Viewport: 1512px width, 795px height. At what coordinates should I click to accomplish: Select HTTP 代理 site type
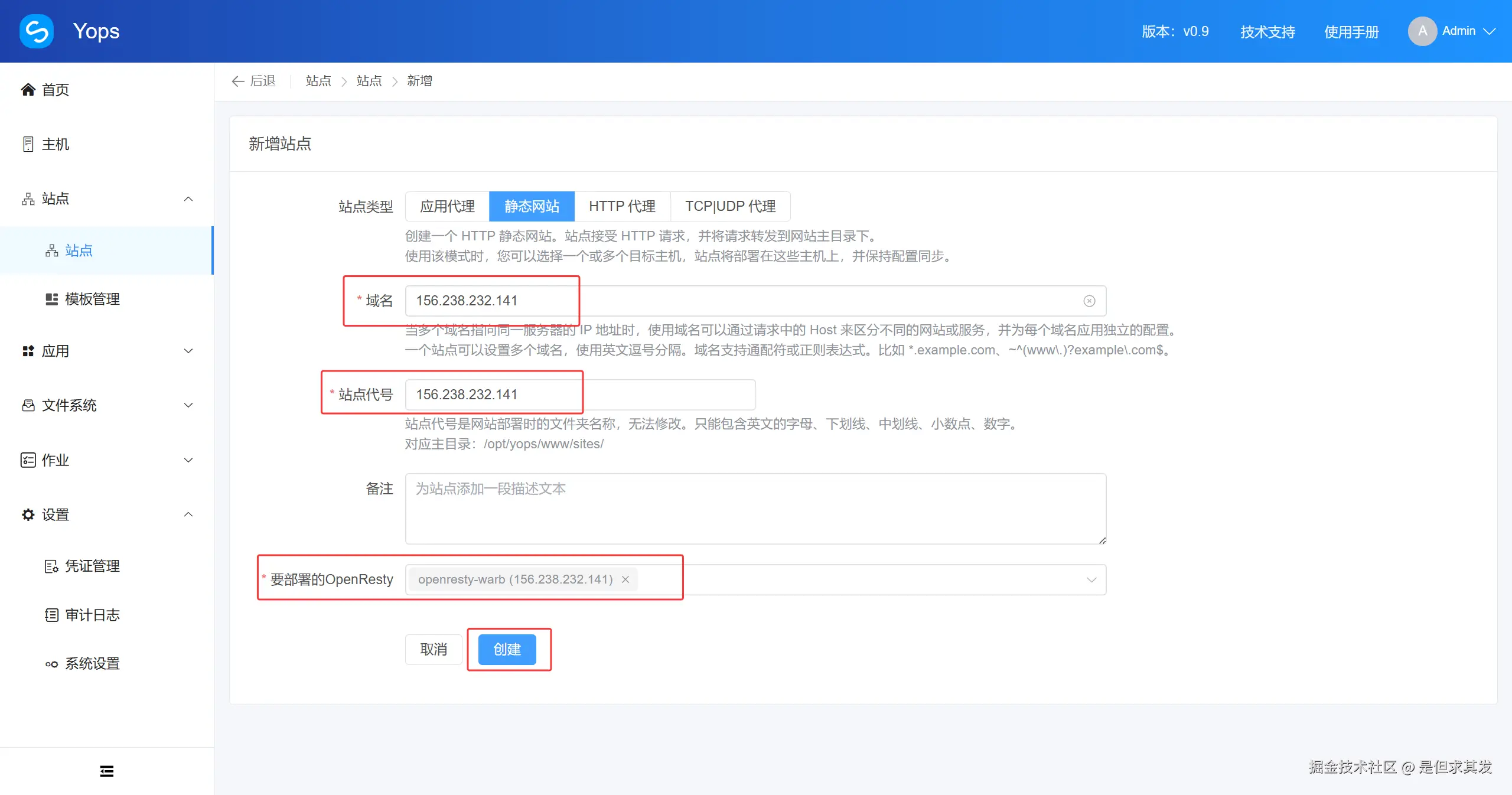point(622,206)
